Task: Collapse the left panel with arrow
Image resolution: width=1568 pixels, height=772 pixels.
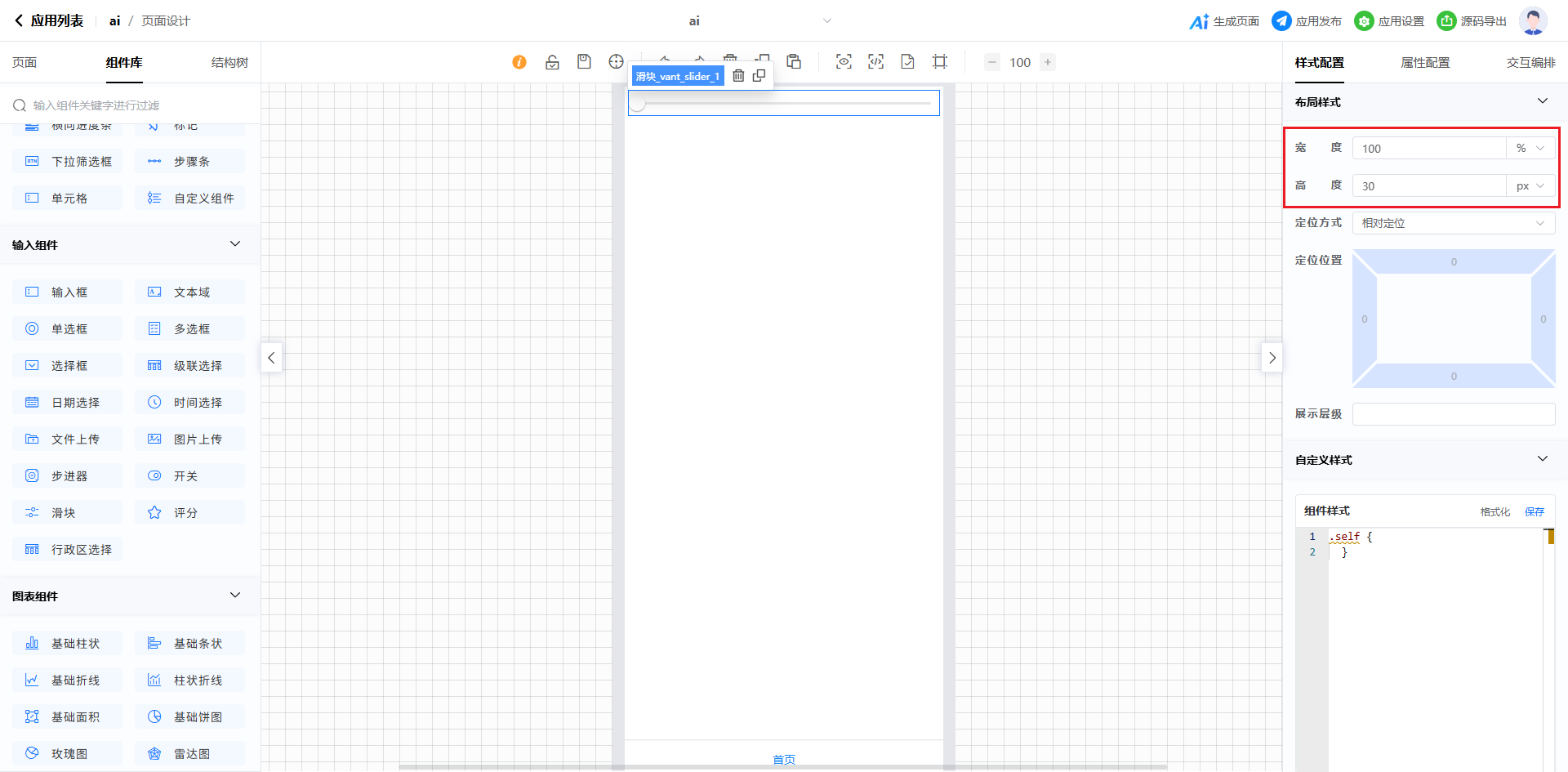Action: pyautogui.click(x=271, y=358)
